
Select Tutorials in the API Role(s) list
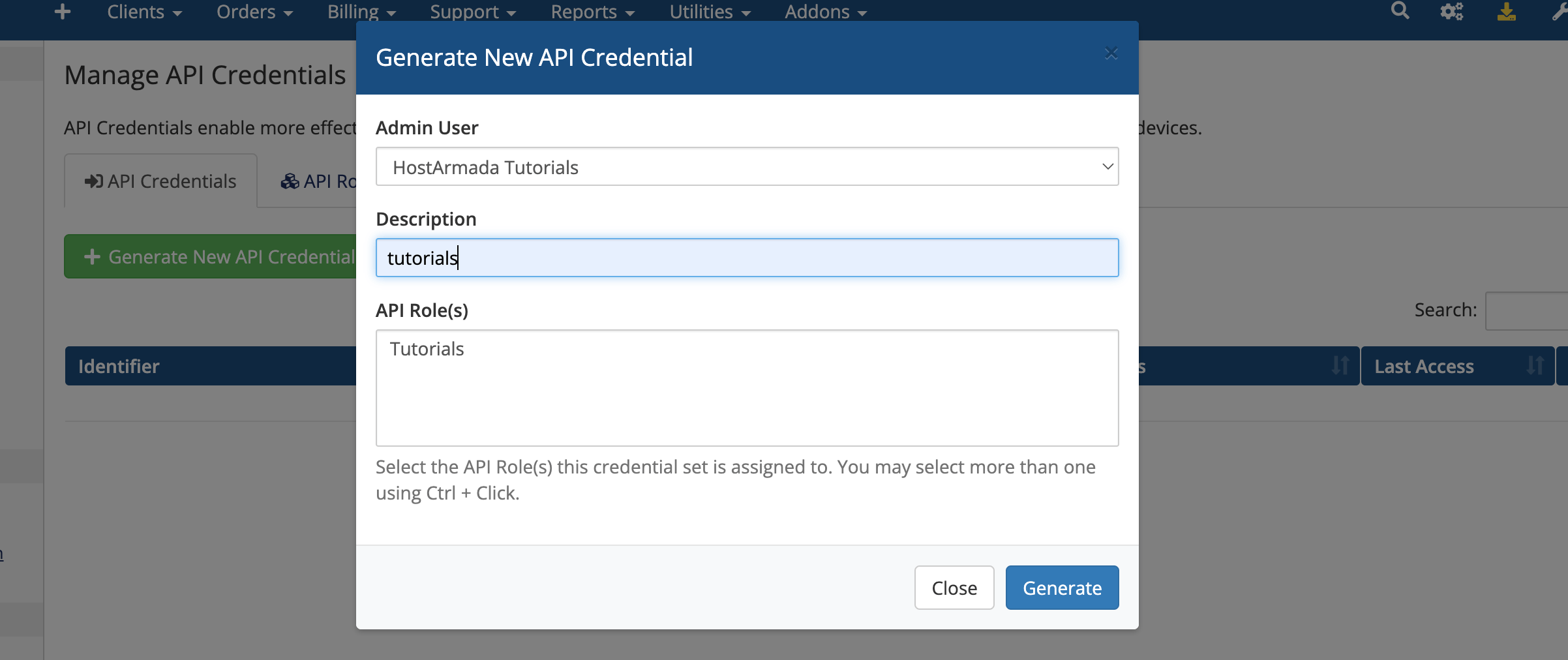(427, 349)
